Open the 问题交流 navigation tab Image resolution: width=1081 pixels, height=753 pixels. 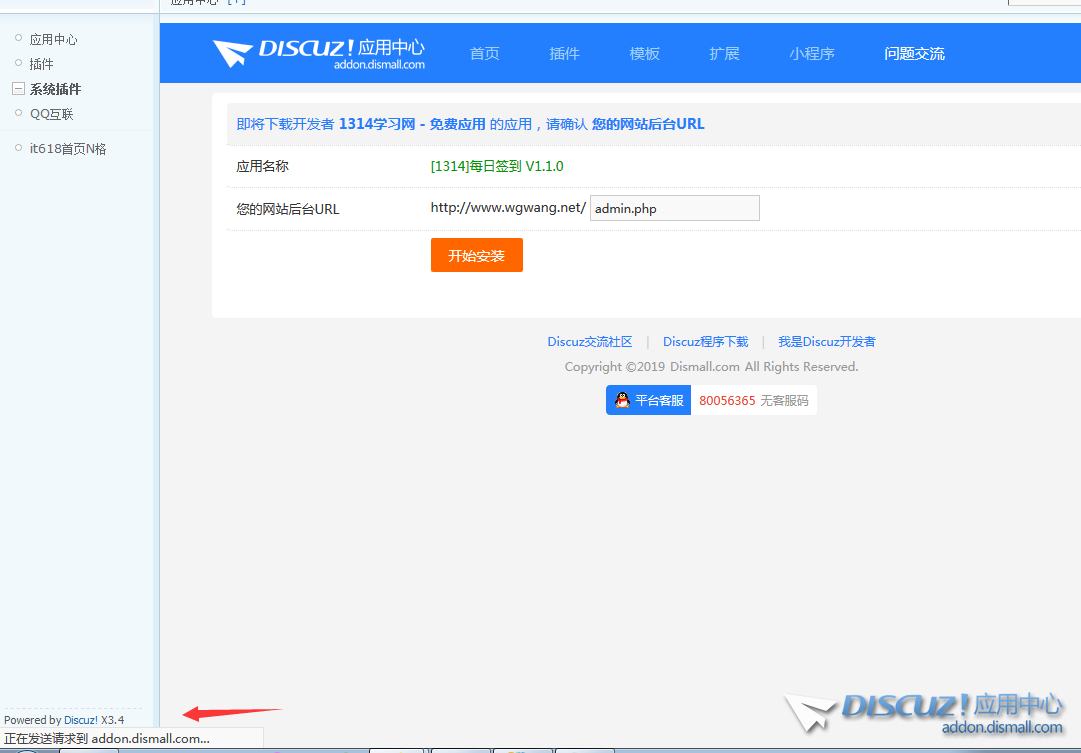click(914, 54)
